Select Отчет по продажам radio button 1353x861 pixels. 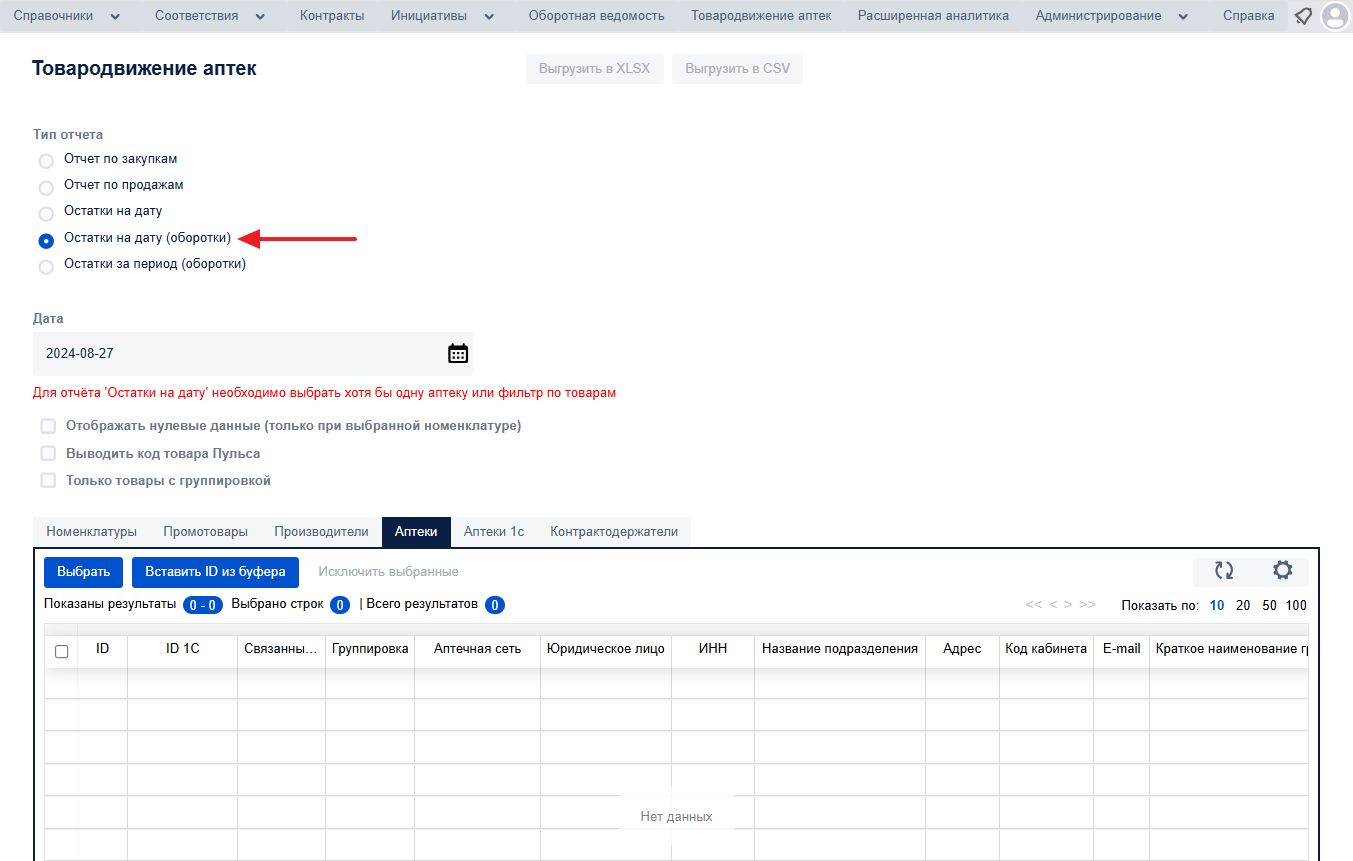tap(46, 187)
